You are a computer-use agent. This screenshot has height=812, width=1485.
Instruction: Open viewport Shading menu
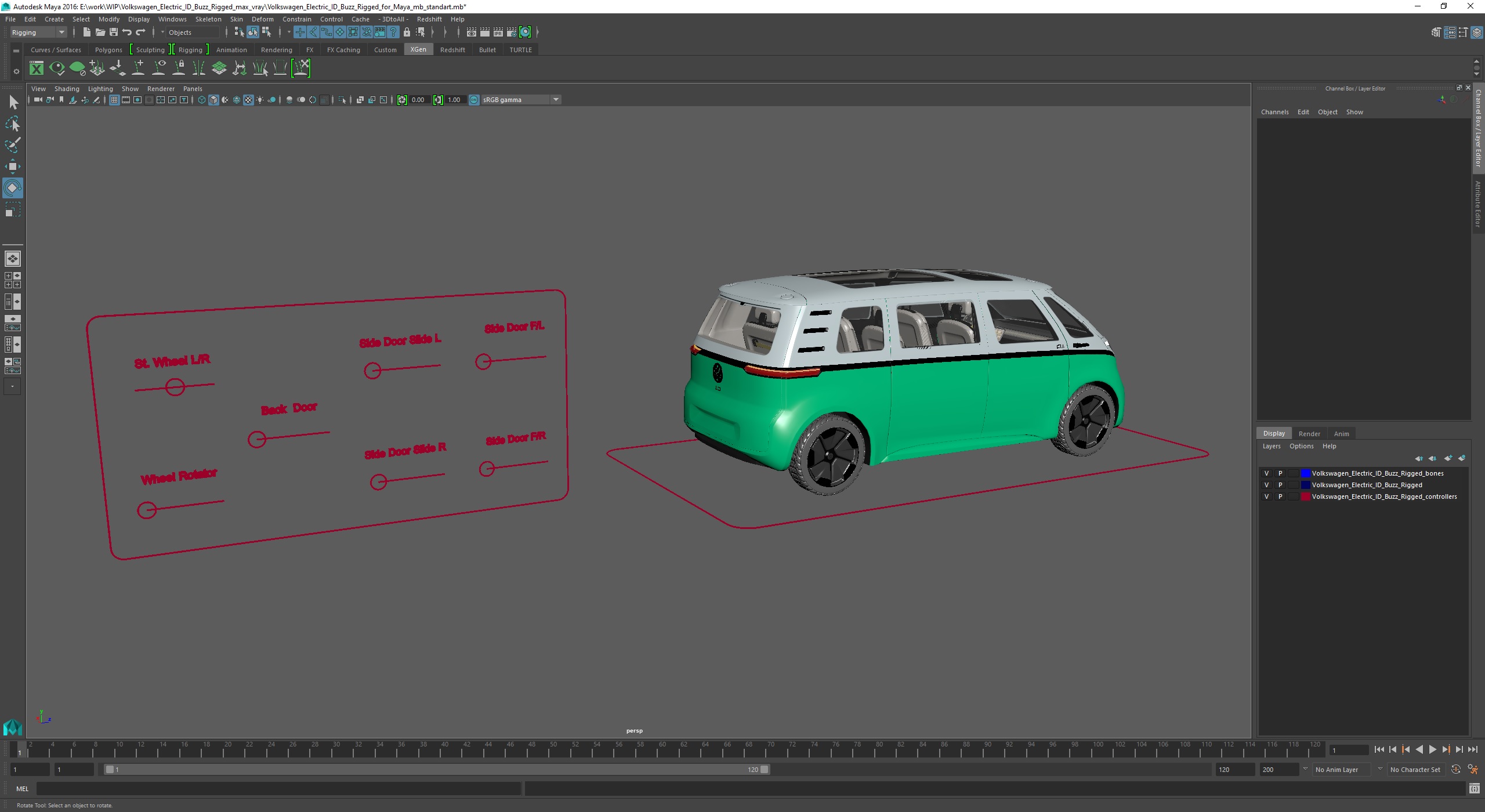pyautogui.click(x=67, y=89)
